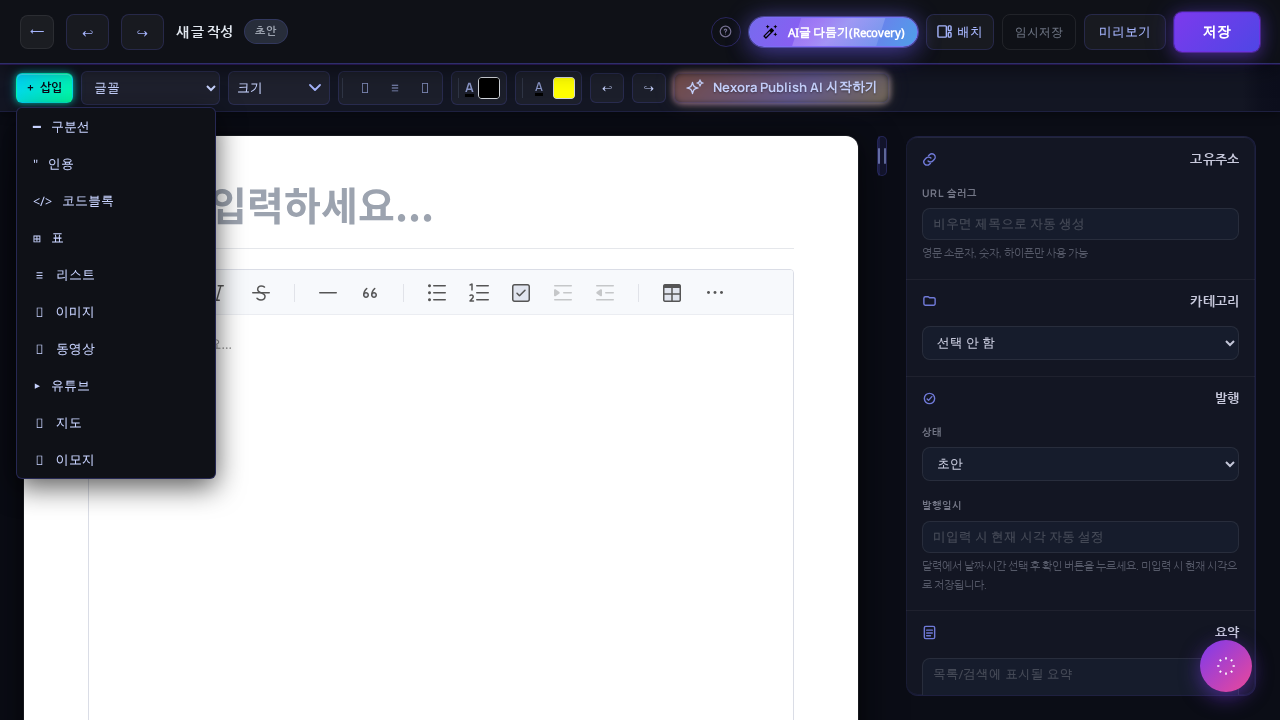
Task: Click redo arrow next to 새글 작성 title
Action: coord(142,32)
